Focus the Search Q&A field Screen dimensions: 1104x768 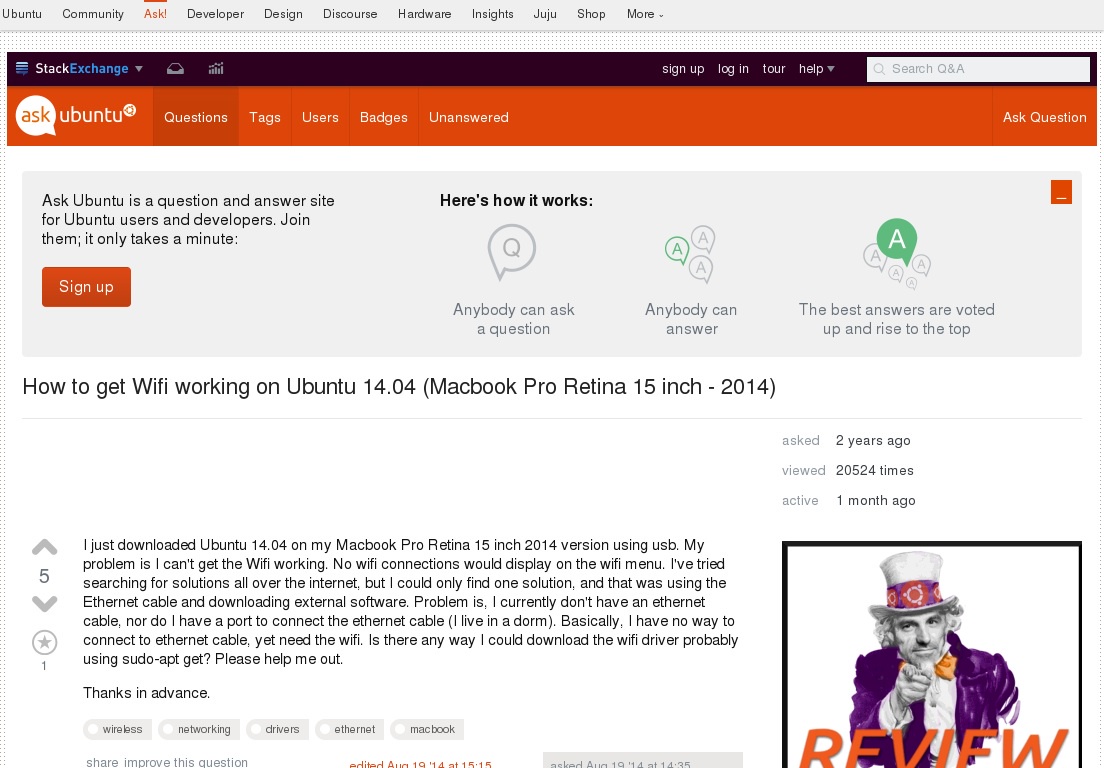pyautogui.click(x=978, y=69)
